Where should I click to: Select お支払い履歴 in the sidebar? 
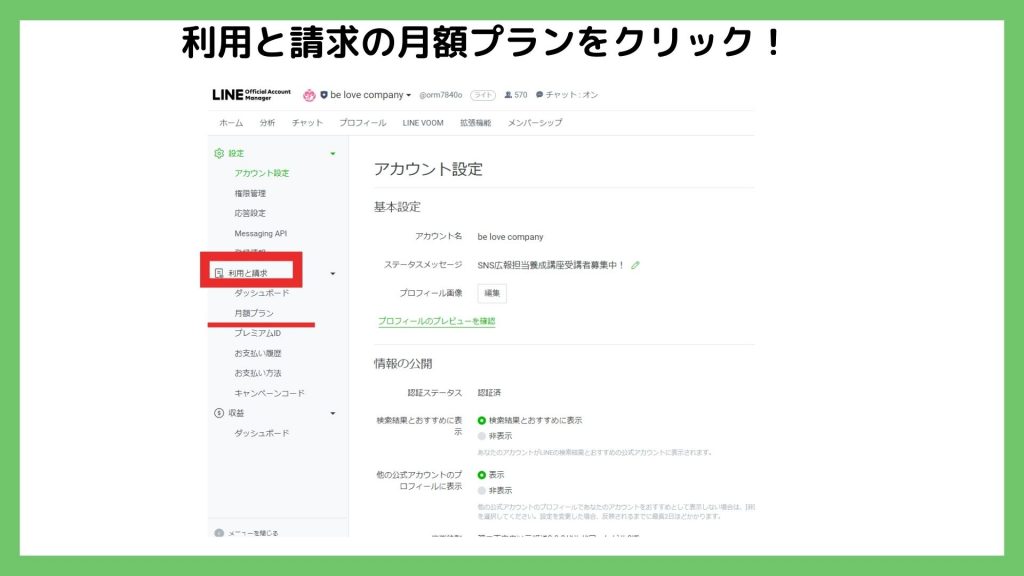[258, 353]
